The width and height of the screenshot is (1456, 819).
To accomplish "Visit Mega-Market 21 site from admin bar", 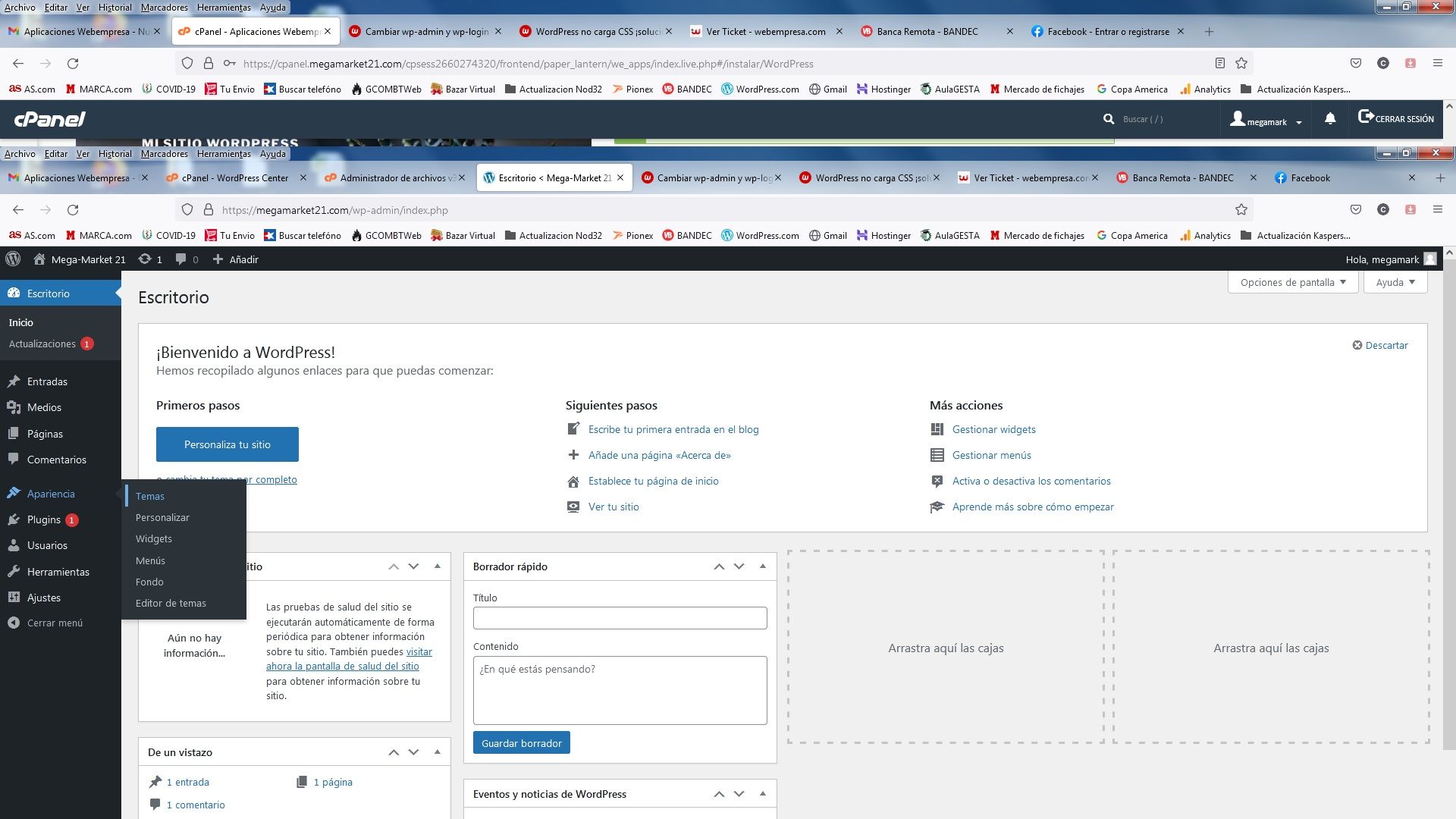I will coord(80,259).
